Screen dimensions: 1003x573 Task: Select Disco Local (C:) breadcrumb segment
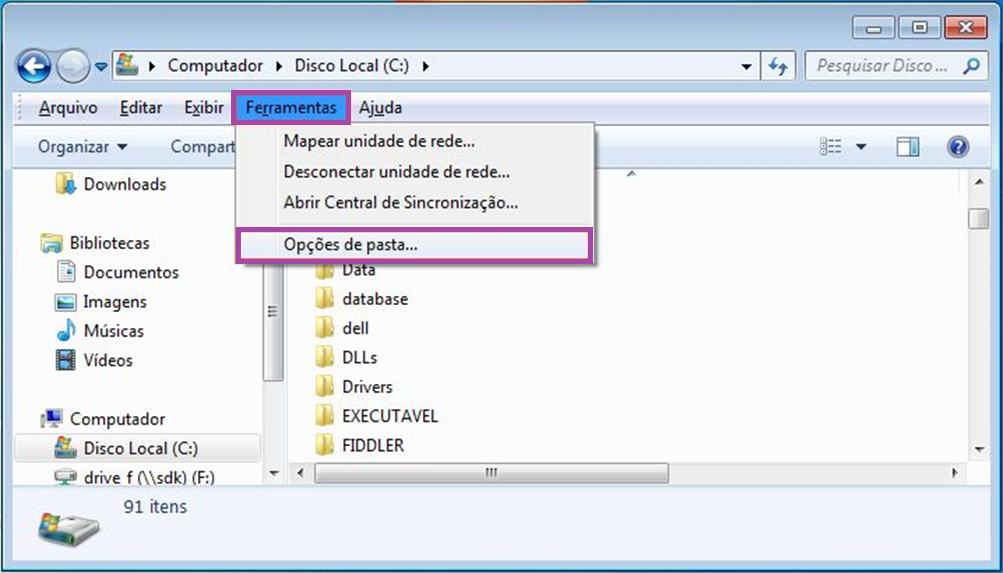tap(351, 65)
